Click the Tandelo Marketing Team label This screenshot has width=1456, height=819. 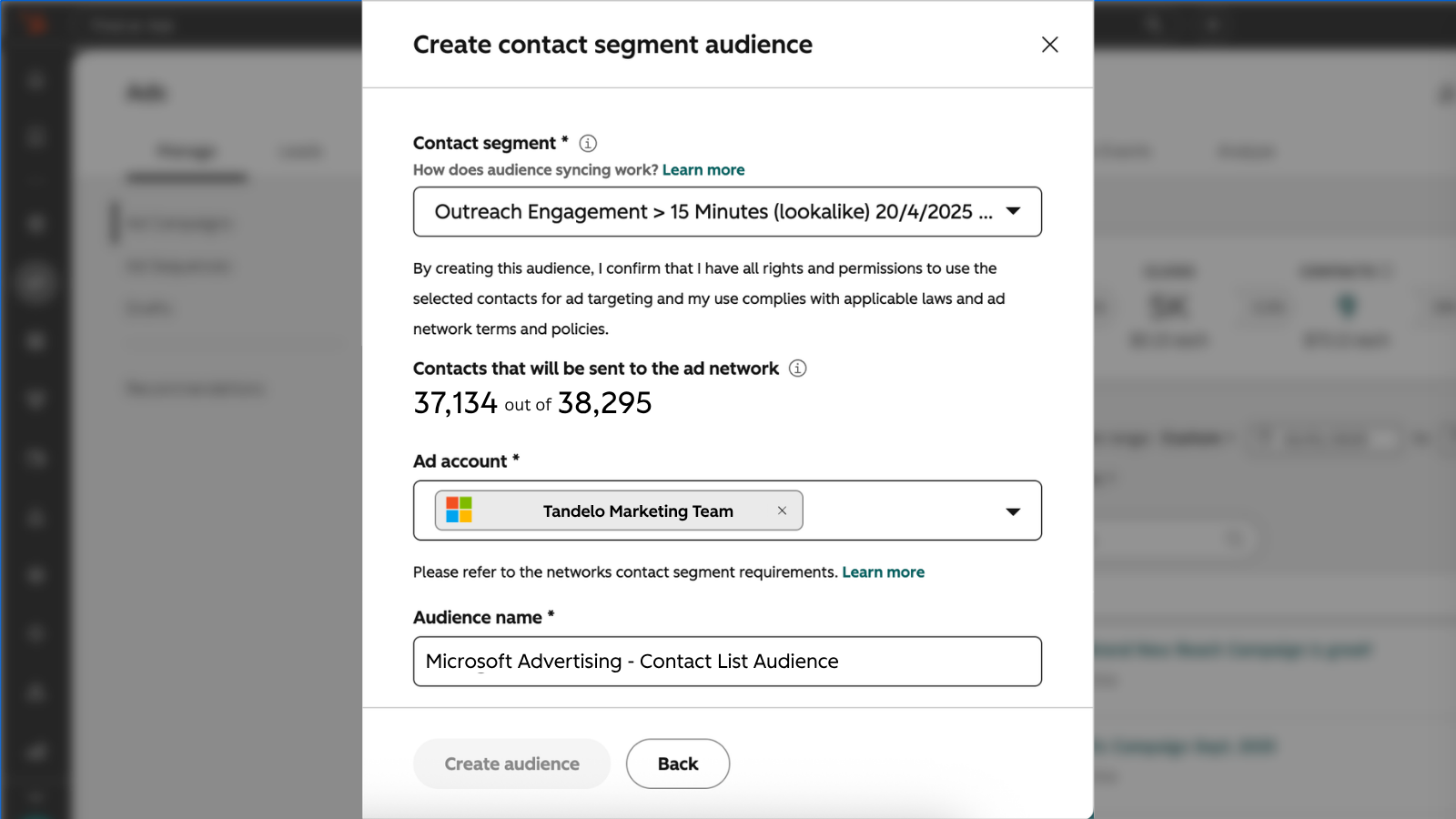pyautogui.click(x=638, y=511)
